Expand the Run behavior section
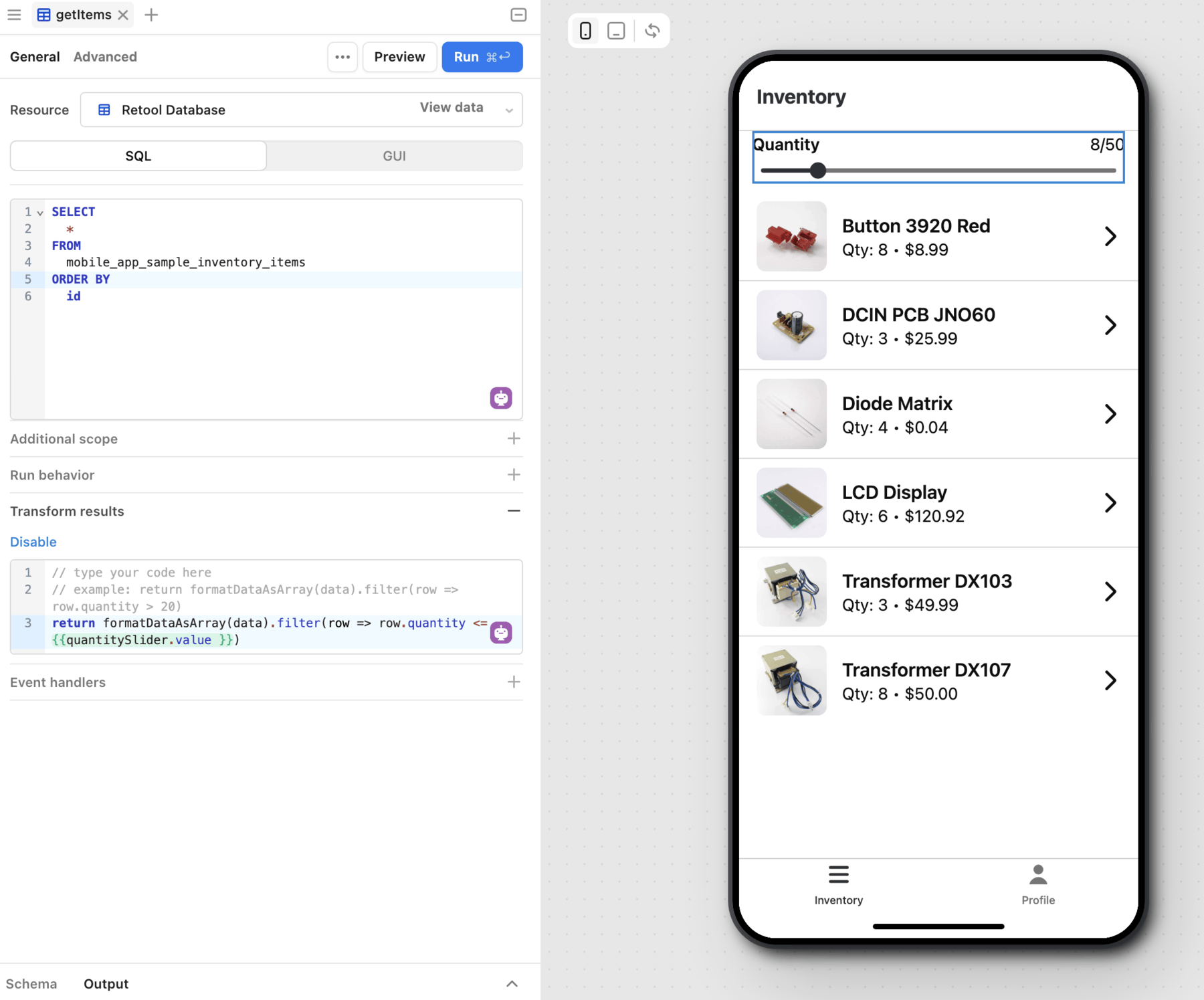Screen dimensions: 1204x1000 [514, 475]
